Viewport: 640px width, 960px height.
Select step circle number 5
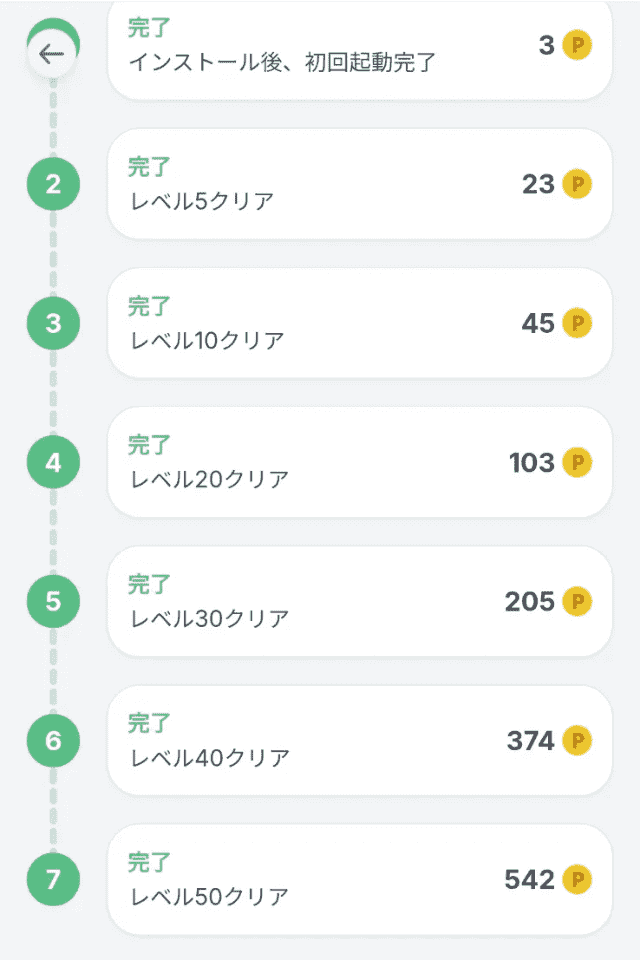tap(53, 602)
